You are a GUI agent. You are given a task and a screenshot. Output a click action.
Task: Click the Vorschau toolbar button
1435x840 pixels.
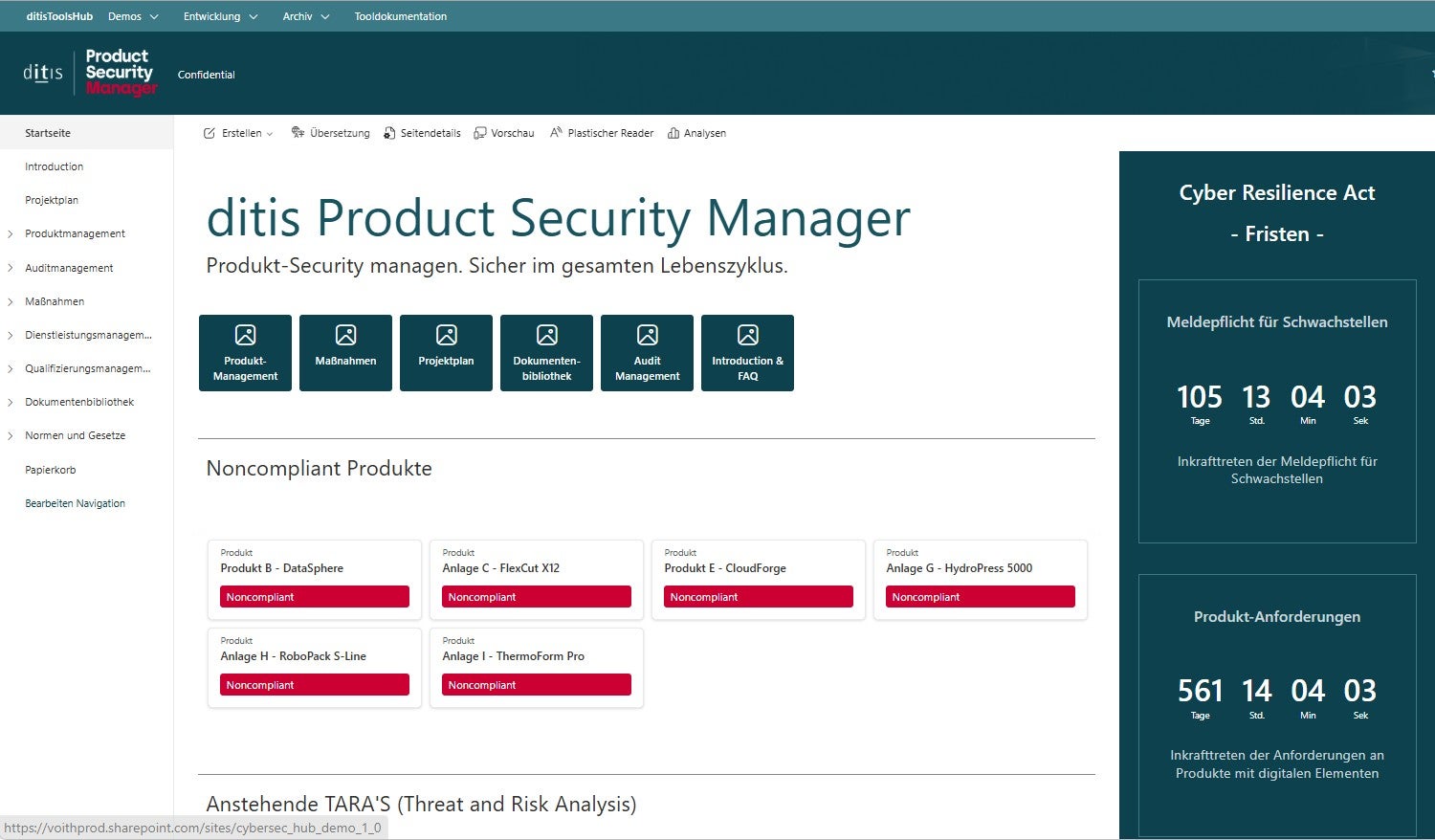click(504, 133)
